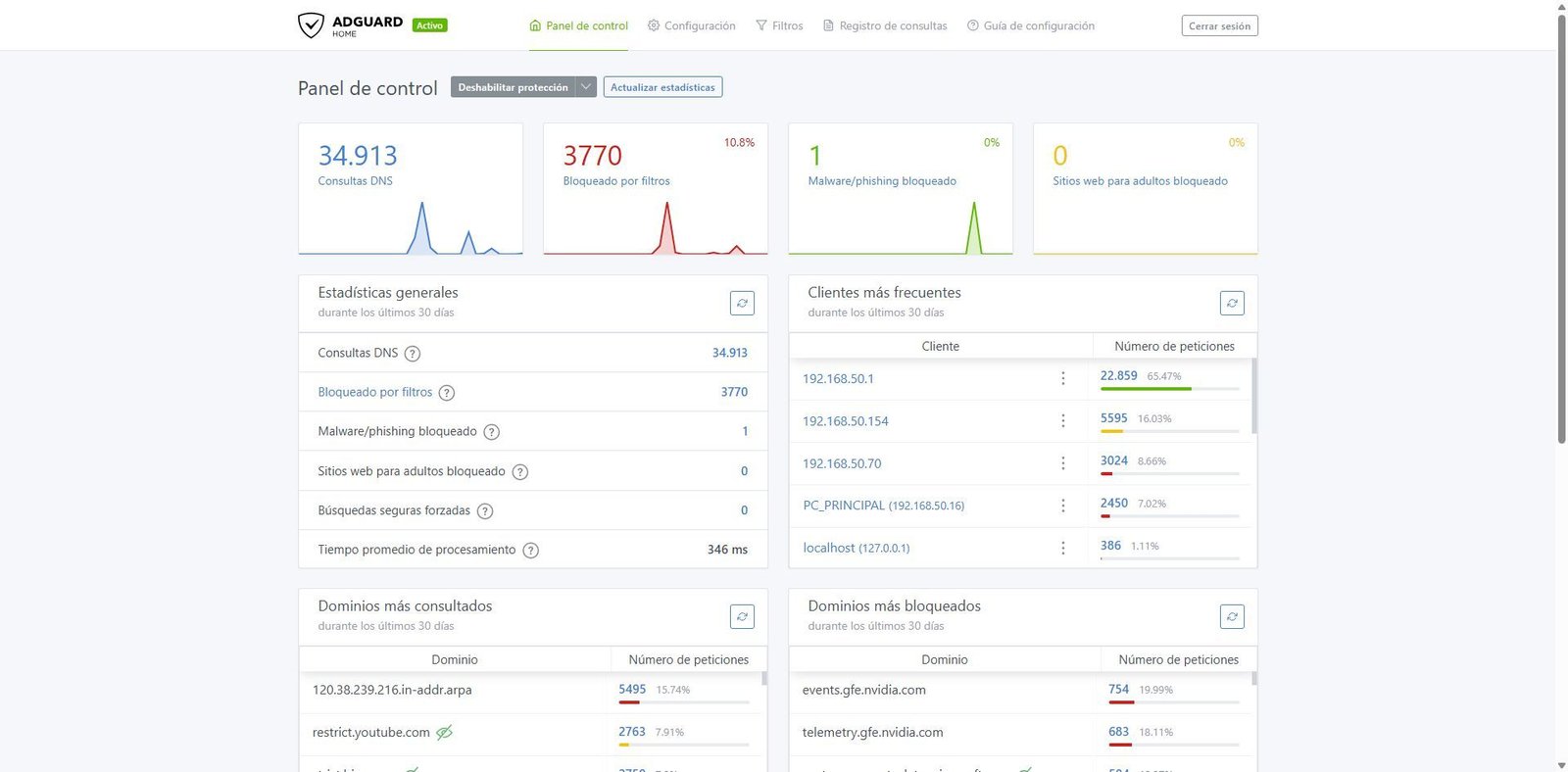The width and height of the screenshot is (1568, 772).
Task: Click the Actualizar estadísticas button
Action: (662, 87)
